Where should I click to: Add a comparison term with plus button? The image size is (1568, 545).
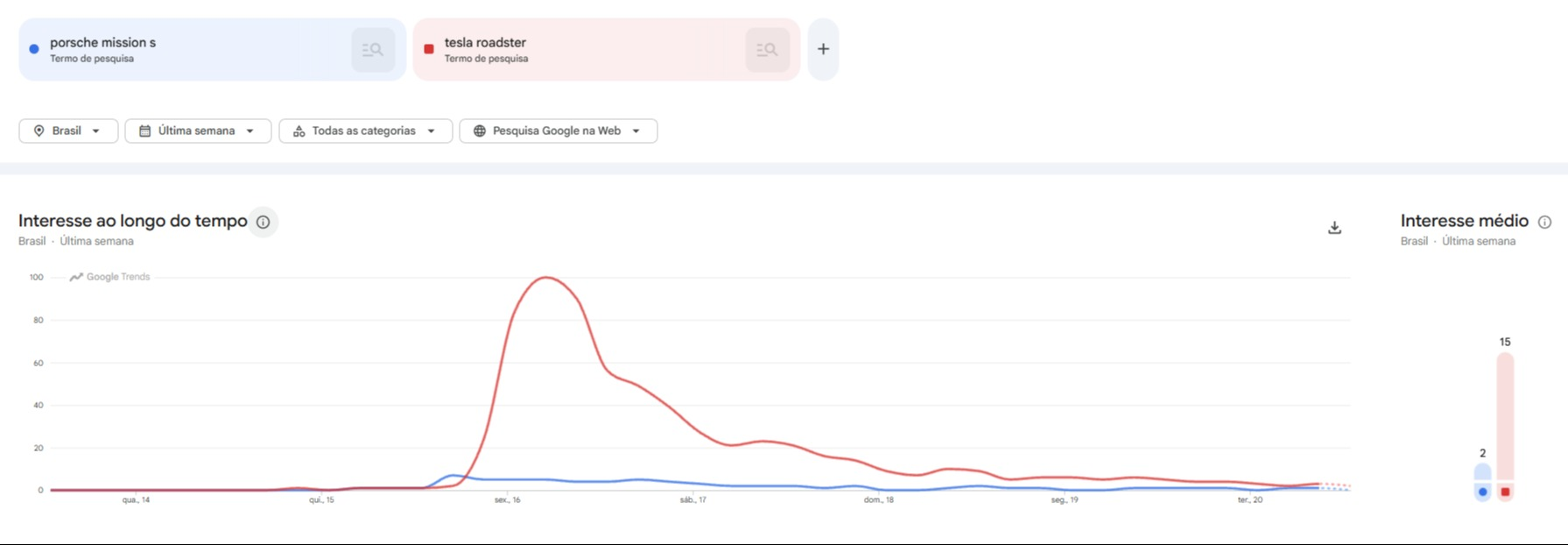[823, 50]
